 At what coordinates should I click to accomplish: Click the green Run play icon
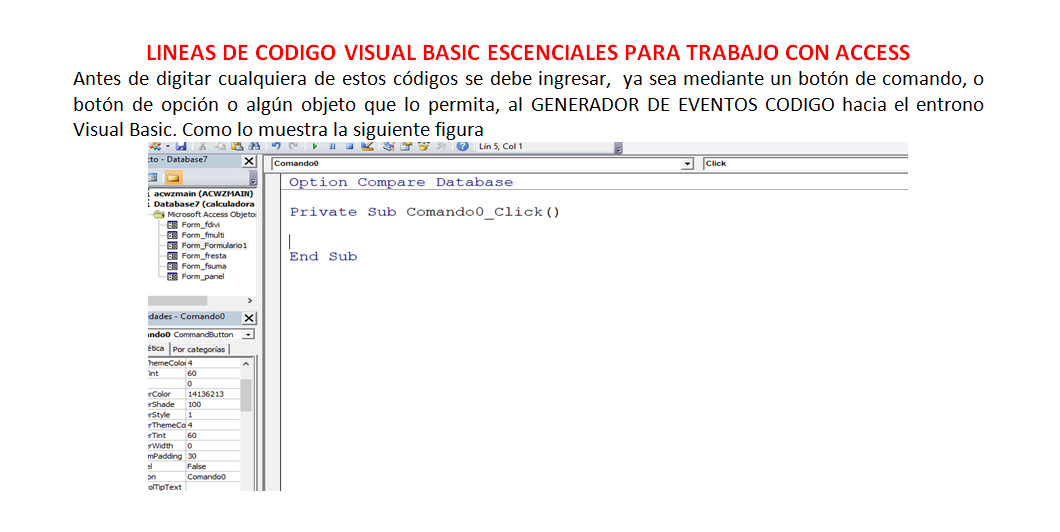(314, 146)
